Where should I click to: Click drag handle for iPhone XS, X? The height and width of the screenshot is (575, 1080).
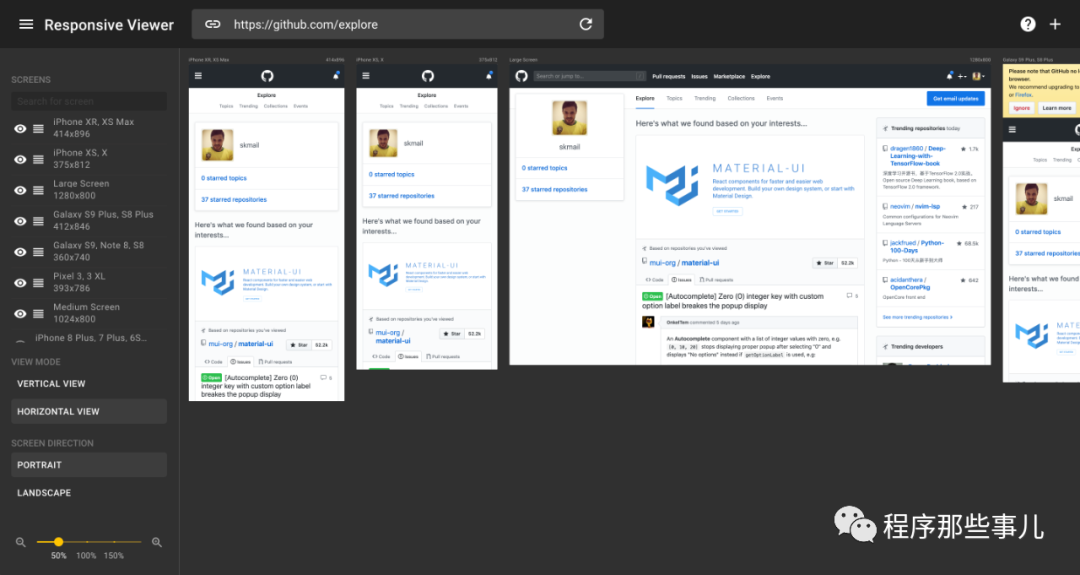click(x=39, y=160)
